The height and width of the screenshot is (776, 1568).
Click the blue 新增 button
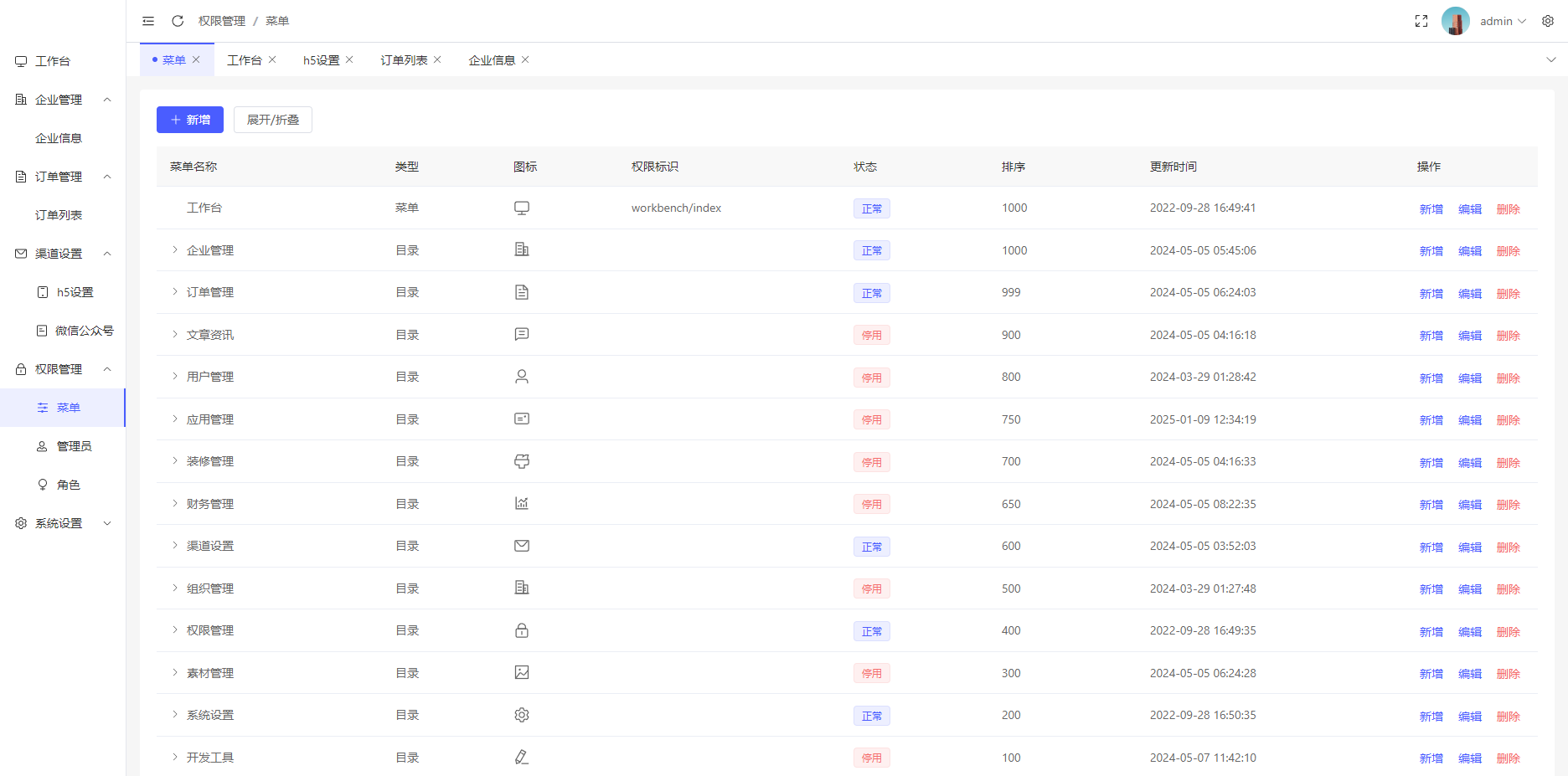[x=190, y=120]
